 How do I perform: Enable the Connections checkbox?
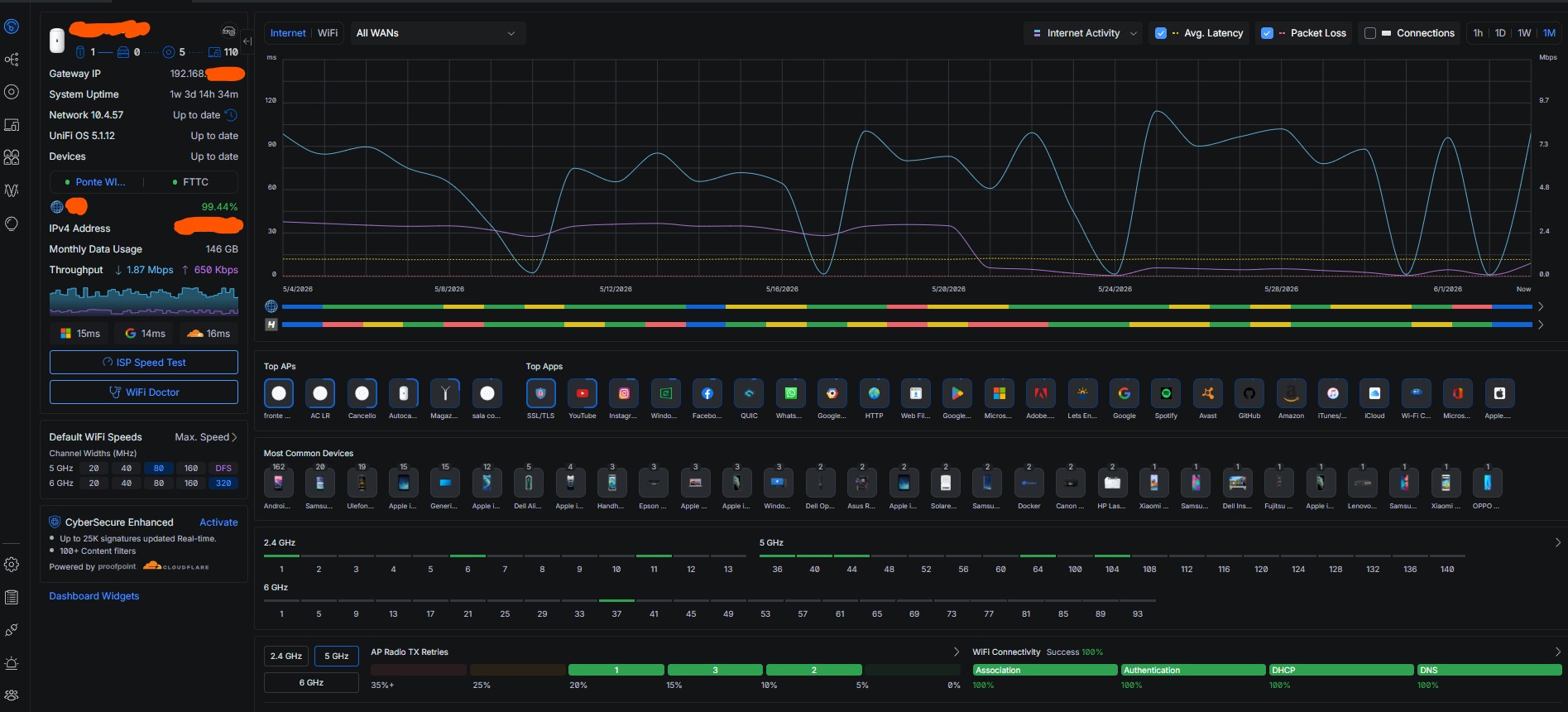point(1370,33)
